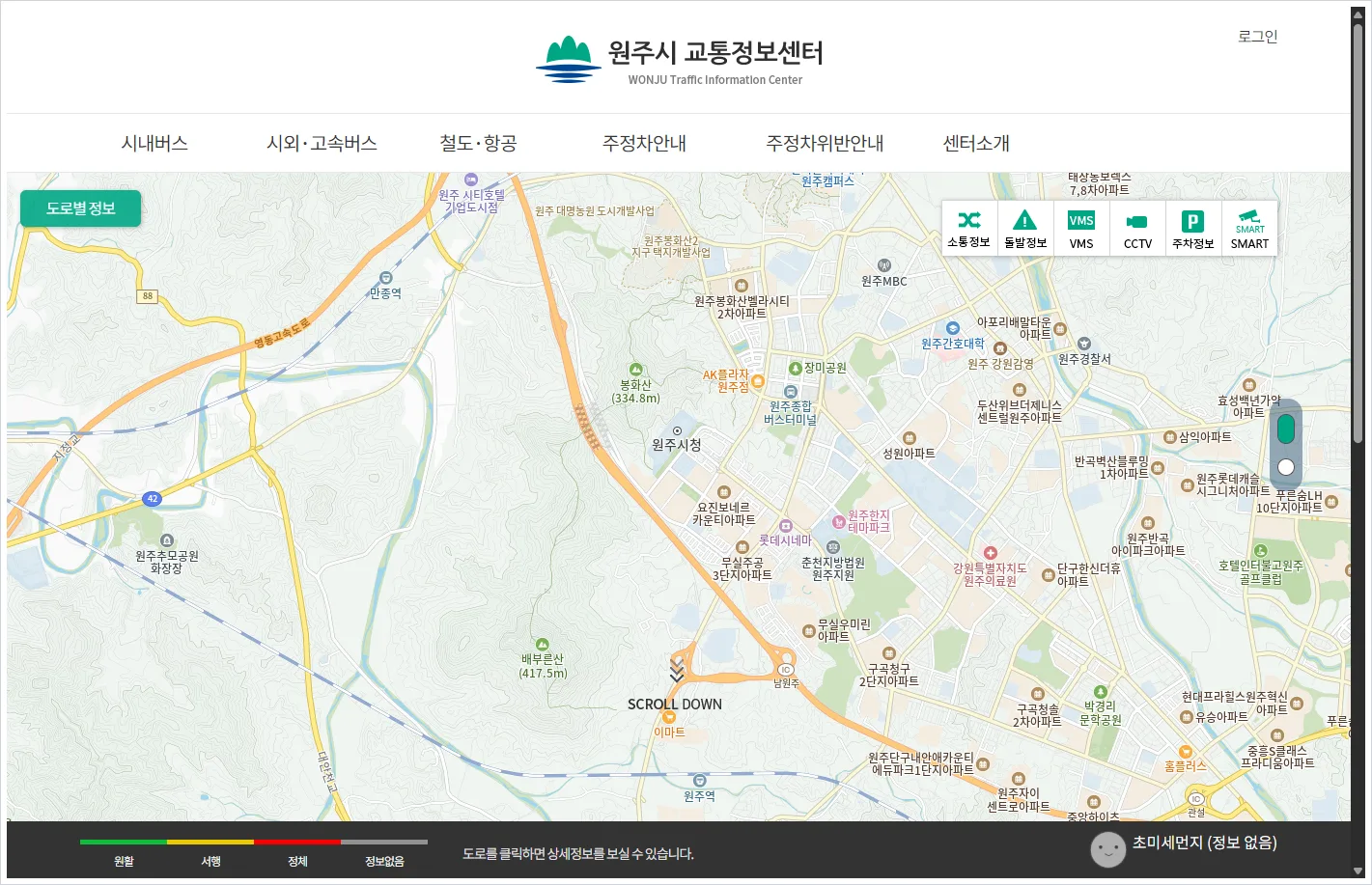1372x885 pixels.
Task: Click the 원주경찰서 police marker
Action: click(x=1084, y=344)
